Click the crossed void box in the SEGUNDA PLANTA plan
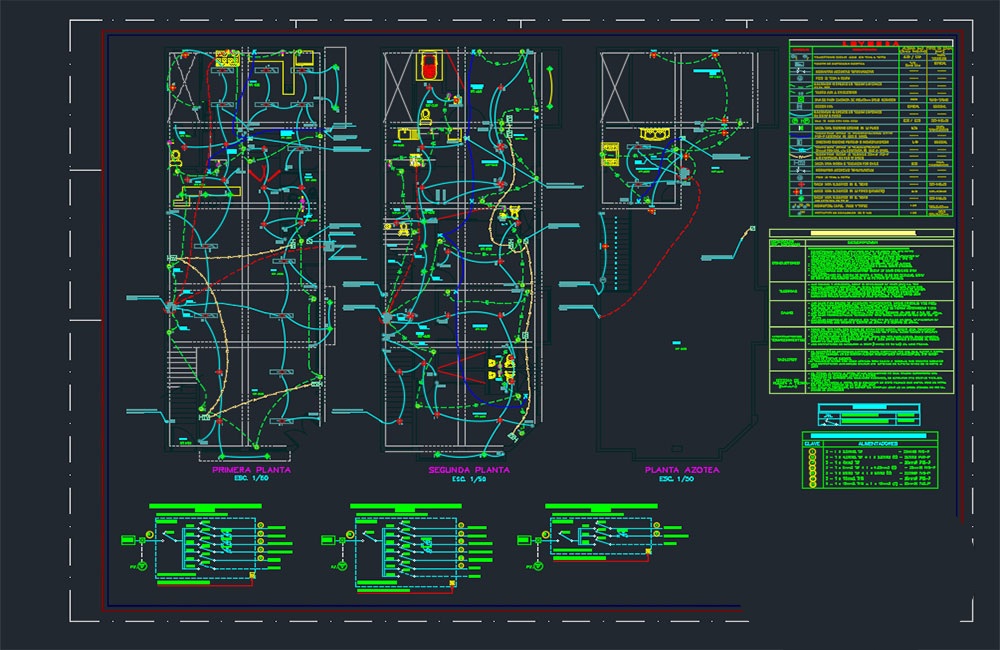This screenshot has height=650, width=1000. [399, 87]
